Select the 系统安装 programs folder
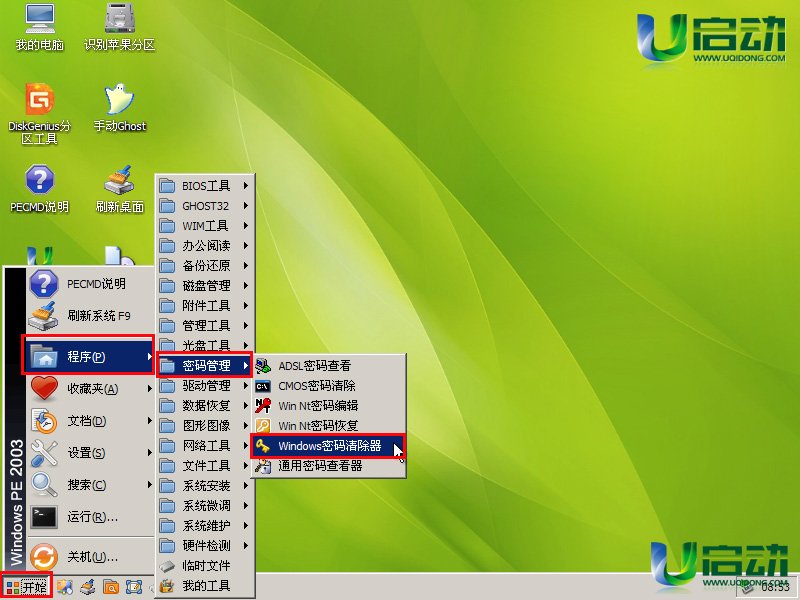The image size is (800, 600). click(205, 485)
